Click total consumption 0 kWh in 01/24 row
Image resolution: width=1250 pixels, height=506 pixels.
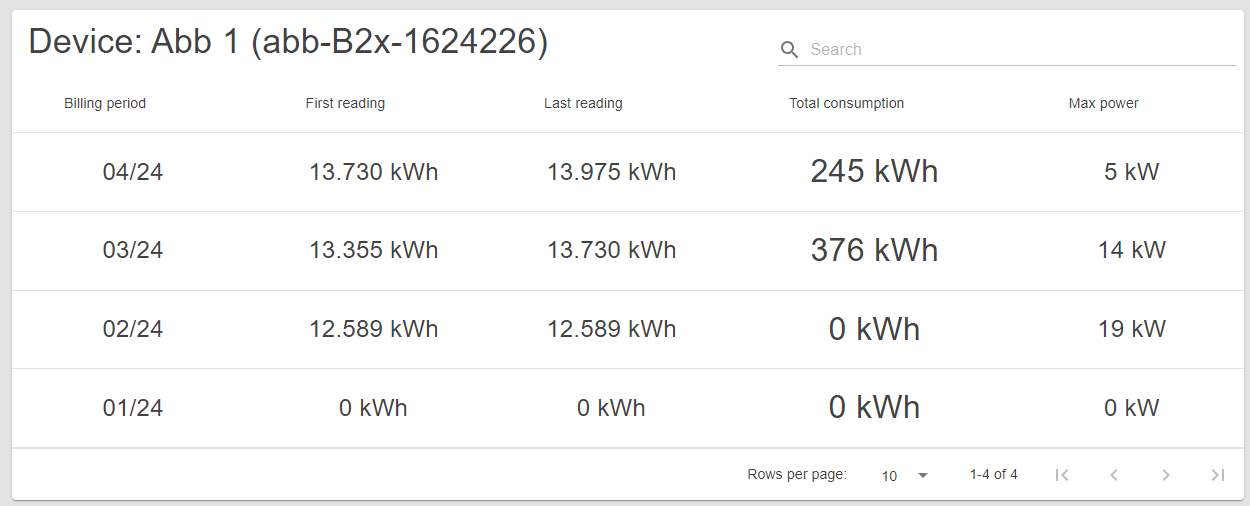click(875, 407)
